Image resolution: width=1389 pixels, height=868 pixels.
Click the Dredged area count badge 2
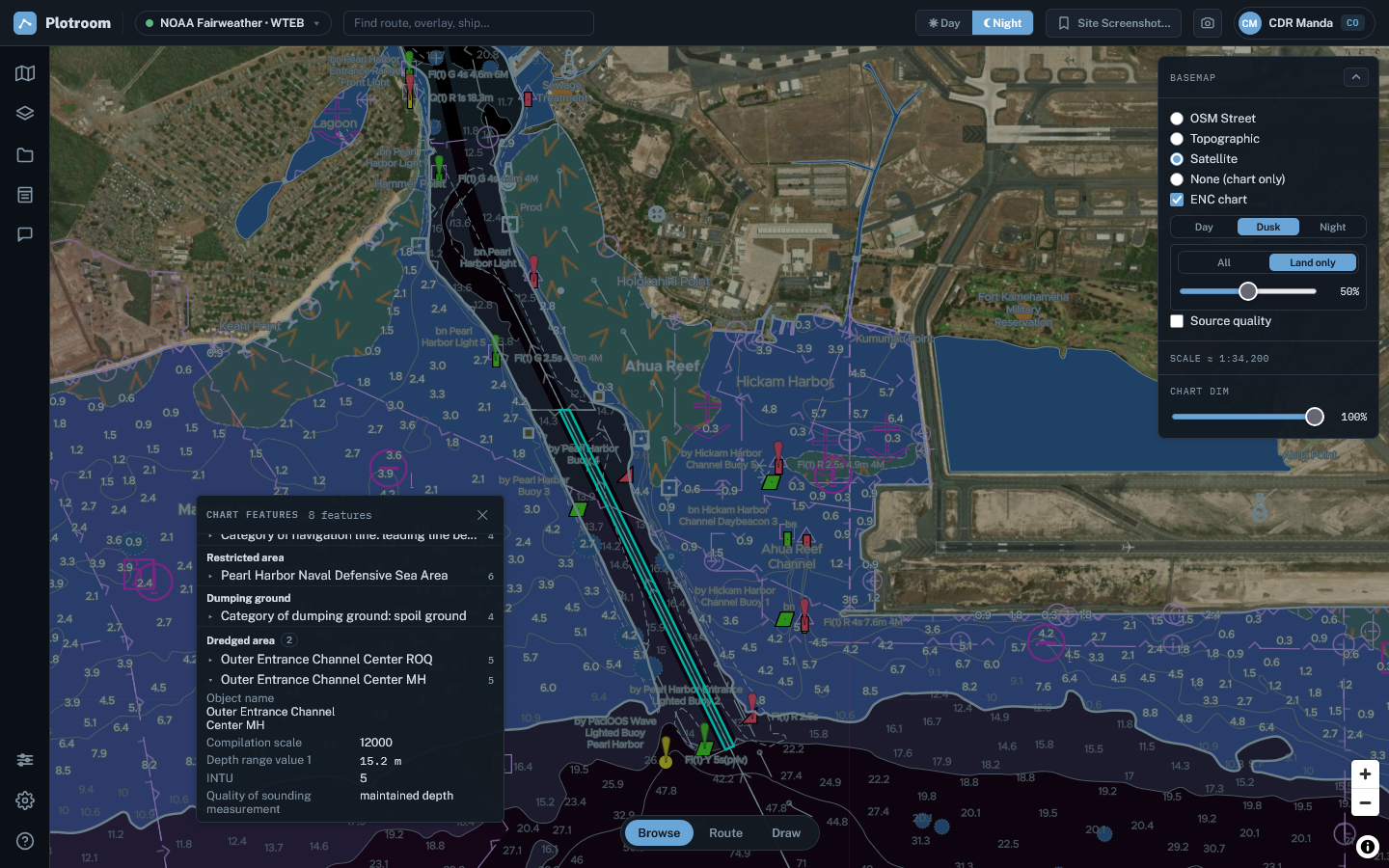[288, 640]
